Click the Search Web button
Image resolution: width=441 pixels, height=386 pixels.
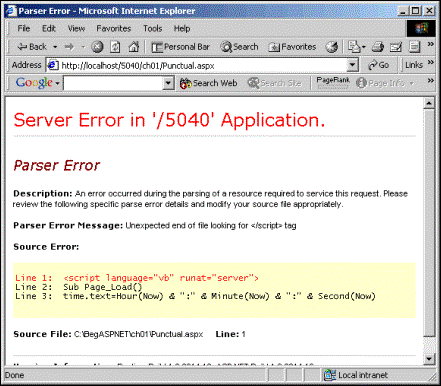(208, 83)
